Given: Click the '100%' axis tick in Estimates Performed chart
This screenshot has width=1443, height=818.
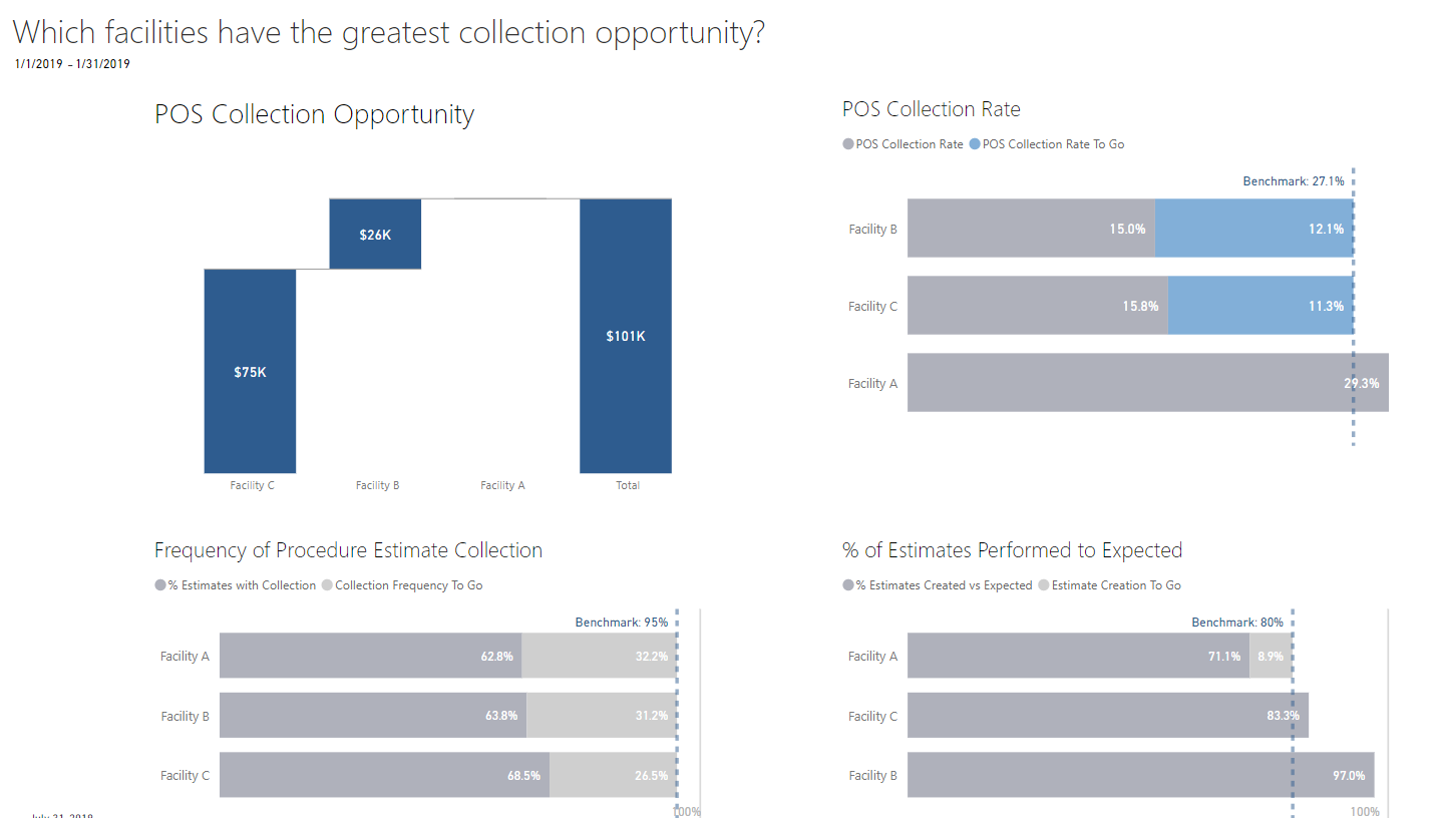Looking at the screenshot, I should 1365,811.
